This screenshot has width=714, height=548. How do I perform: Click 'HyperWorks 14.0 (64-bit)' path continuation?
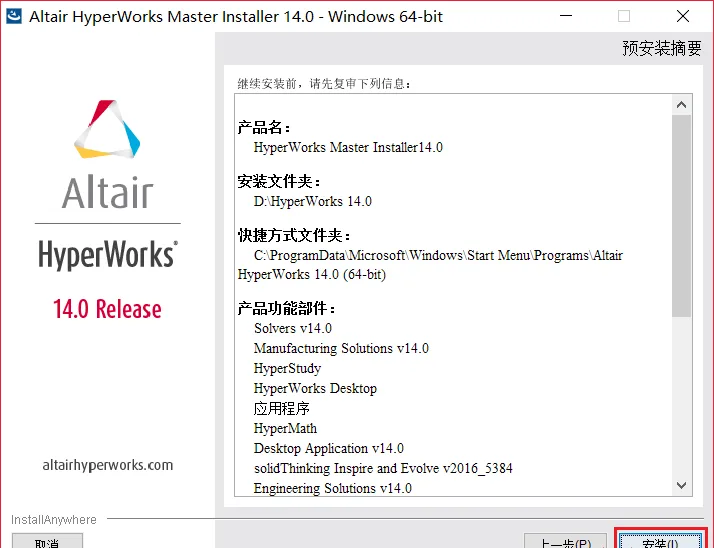point(312,275)
